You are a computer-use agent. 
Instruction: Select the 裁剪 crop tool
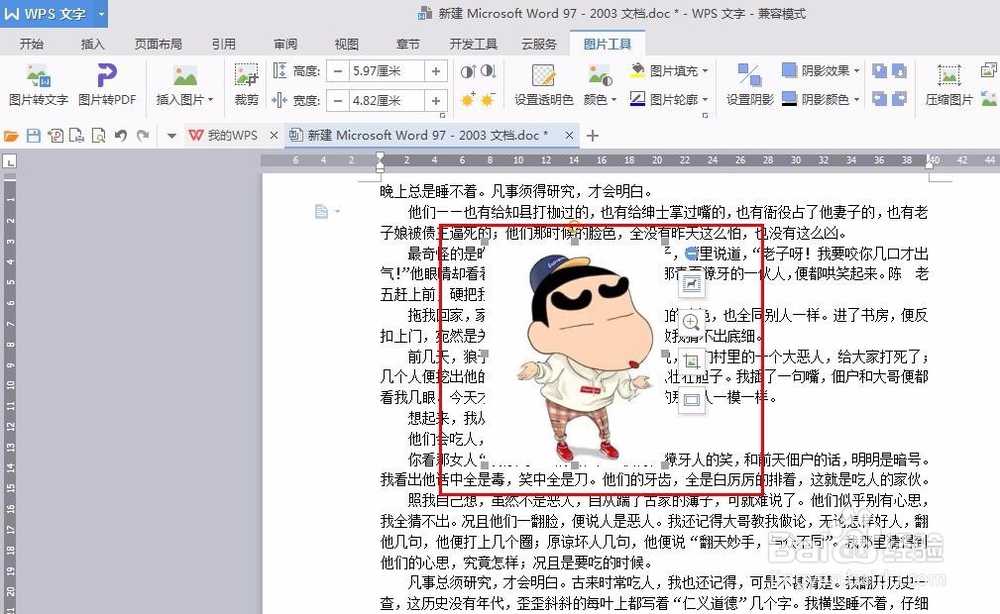(246, 85)
